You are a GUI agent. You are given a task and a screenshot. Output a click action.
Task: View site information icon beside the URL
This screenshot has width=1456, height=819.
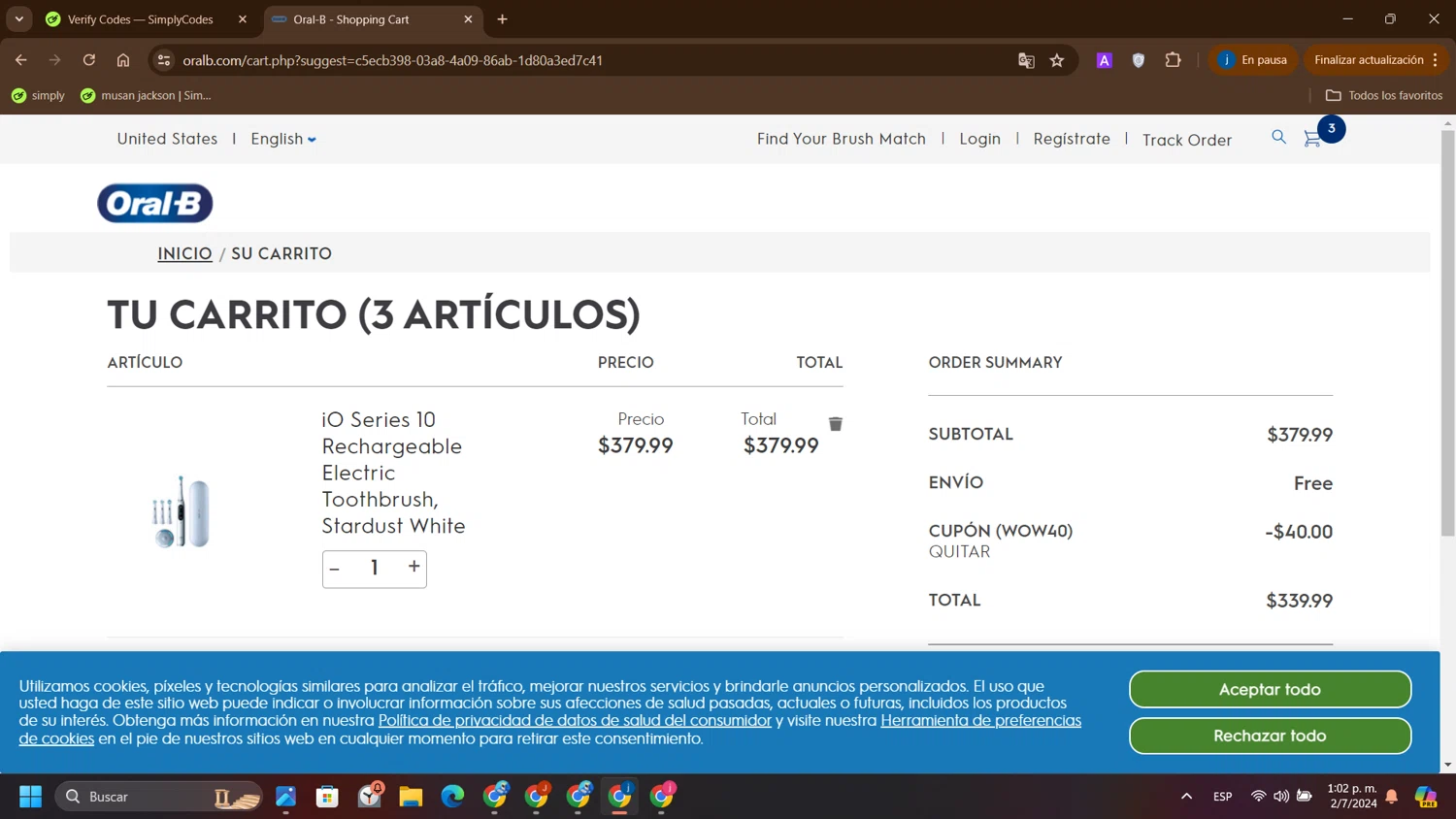click(x=164, y=60)
